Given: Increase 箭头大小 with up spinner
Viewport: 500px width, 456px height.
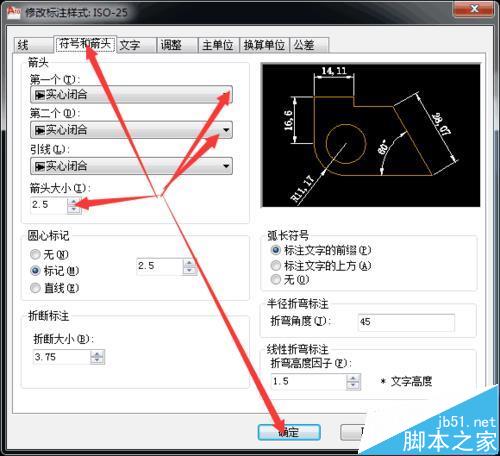Looking at the screenshot, I should pyautogui.click(x=74, y=201).
